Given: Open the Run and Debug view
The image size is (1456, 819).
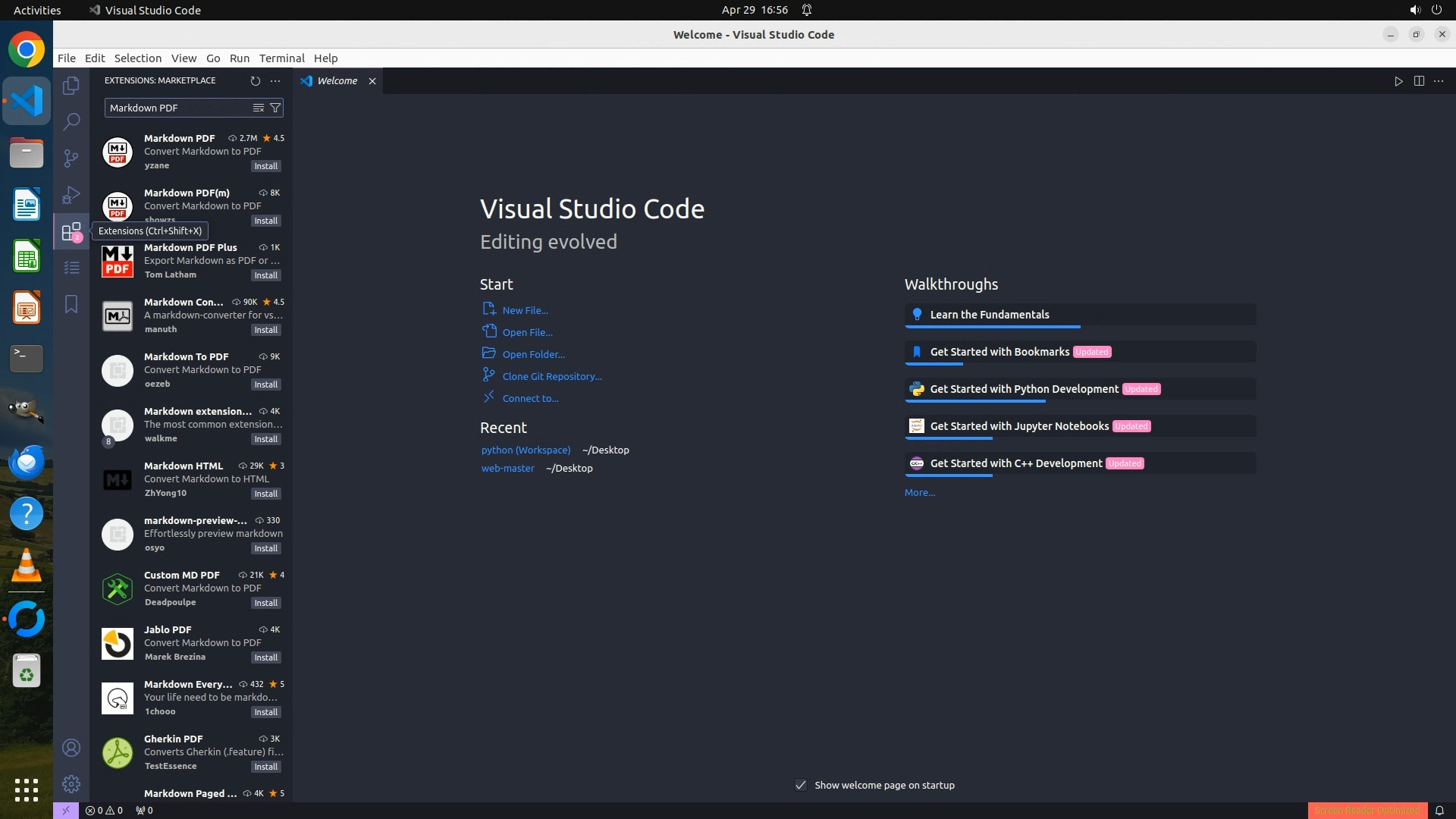Looking at the screenshot, I should point(71,195).
